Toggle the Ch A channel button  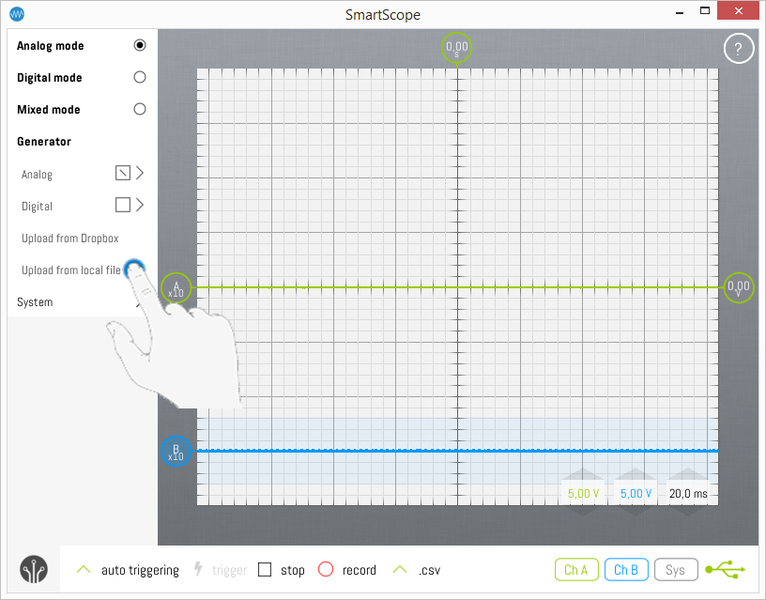(576, 570)
